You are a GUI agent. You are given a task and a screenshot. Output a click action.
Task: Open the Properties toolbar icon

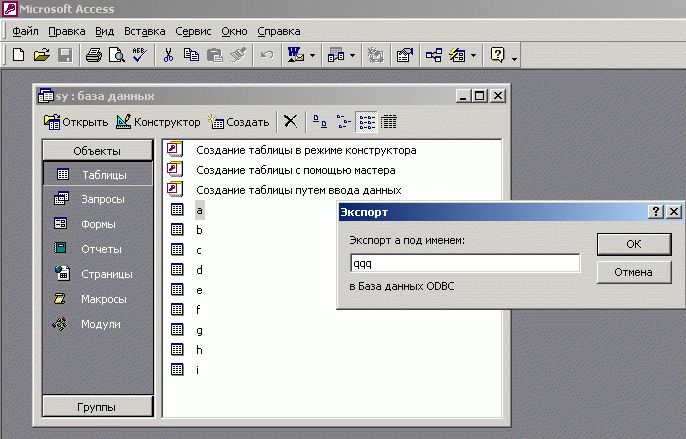pyautogui.click(x=405, y=55)
